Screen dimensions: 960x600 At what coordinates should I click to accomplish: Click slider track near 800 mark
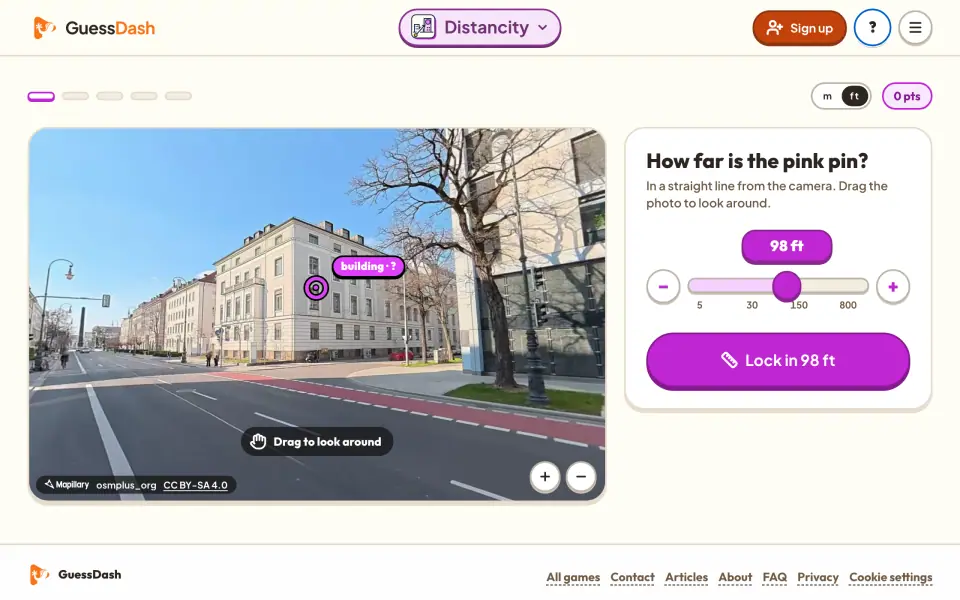tap(848, 286)
